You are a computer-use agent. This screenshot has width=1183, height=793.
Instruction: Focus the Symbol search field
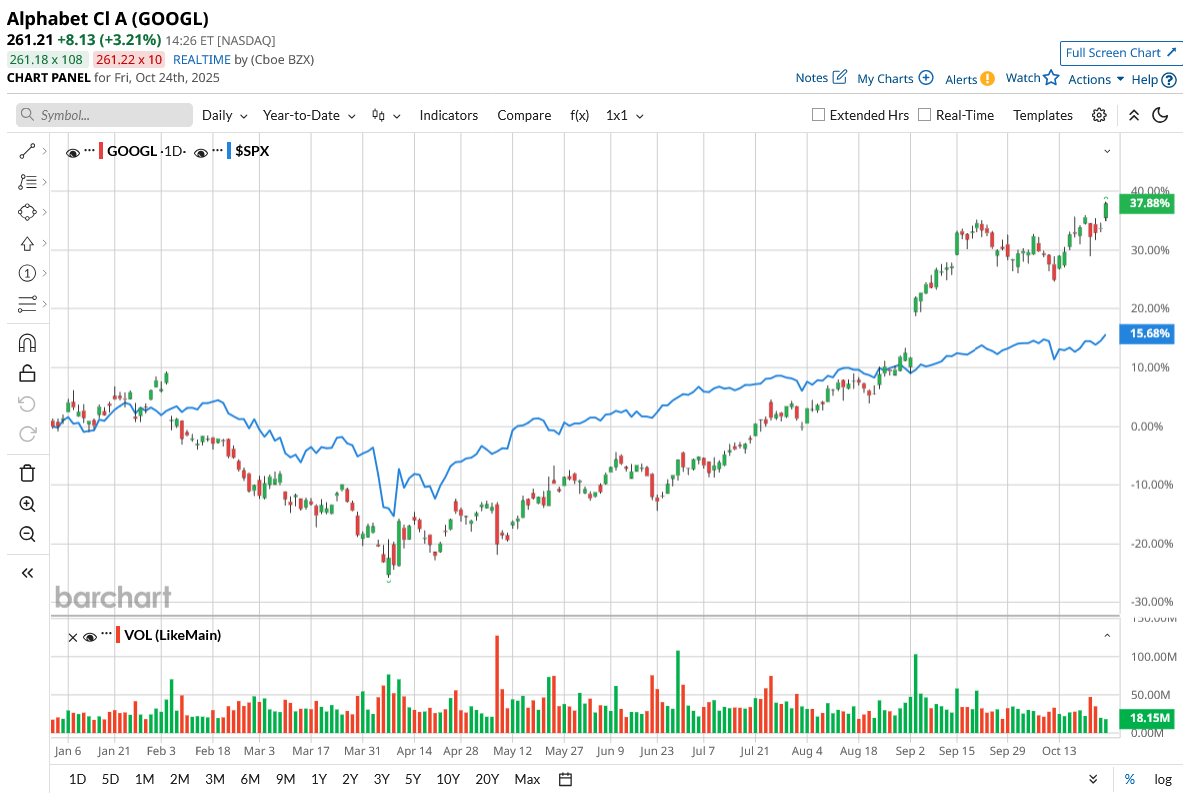coord(104,115)
